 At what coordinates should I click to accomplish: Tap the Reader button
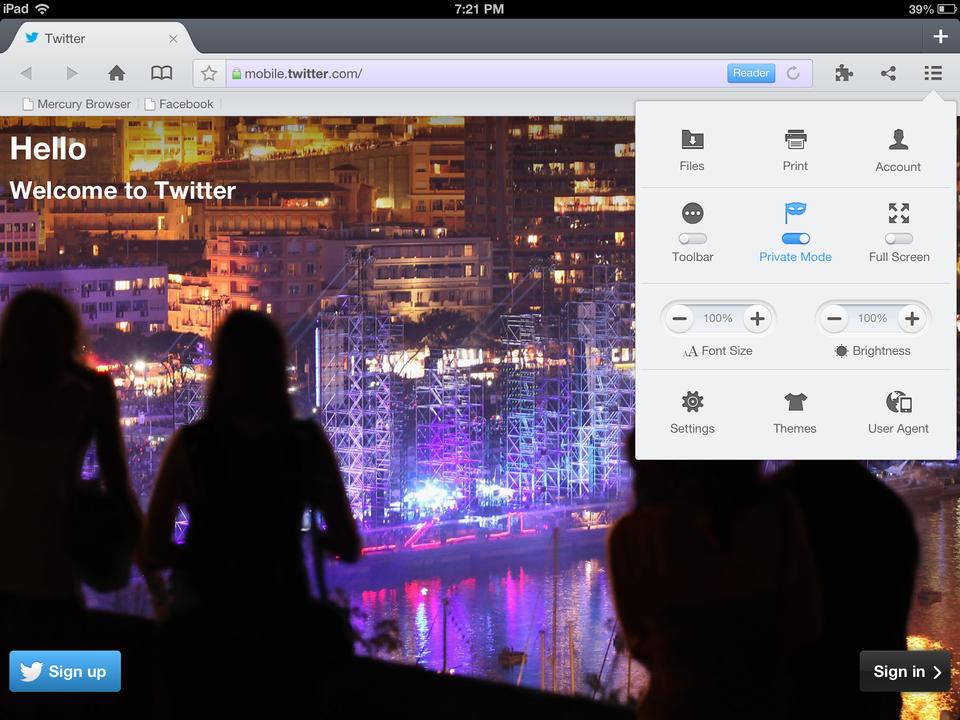pos(751,73)
